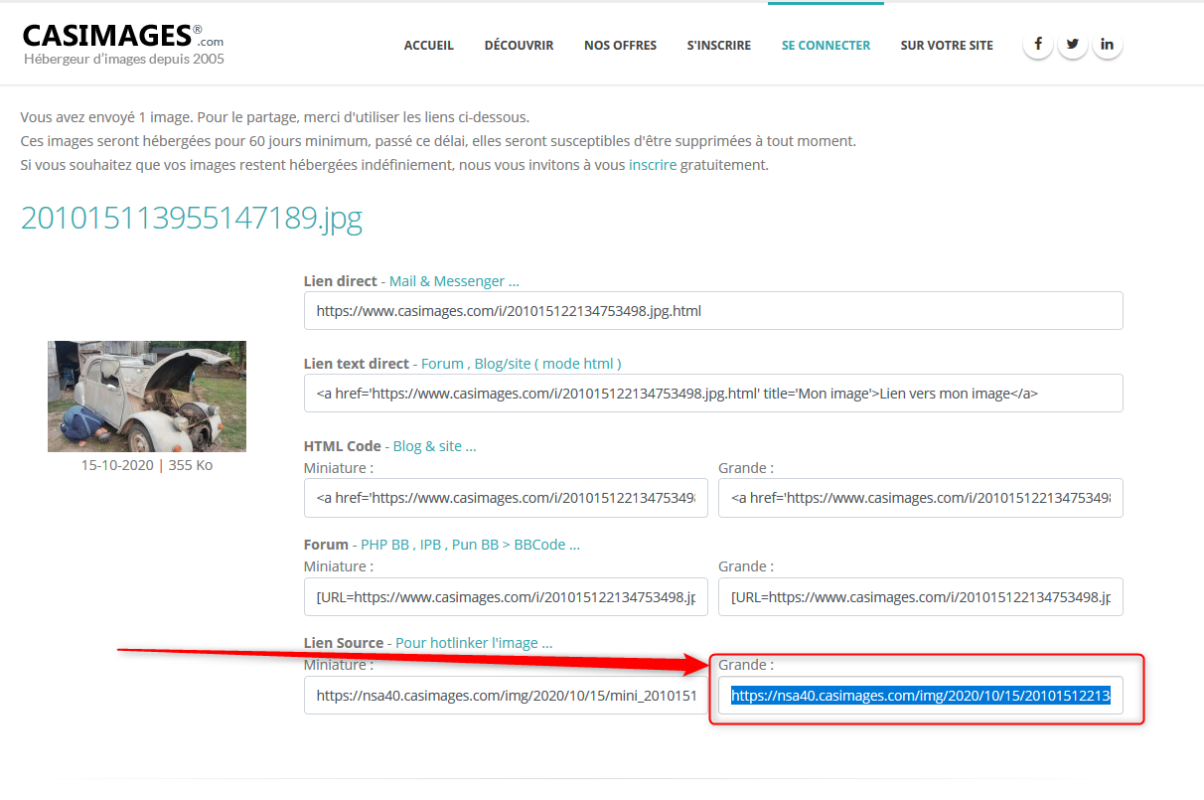Click the Forum Grande BBCode field
Viewport: 1204px width, 800px height.
[920, 597]
